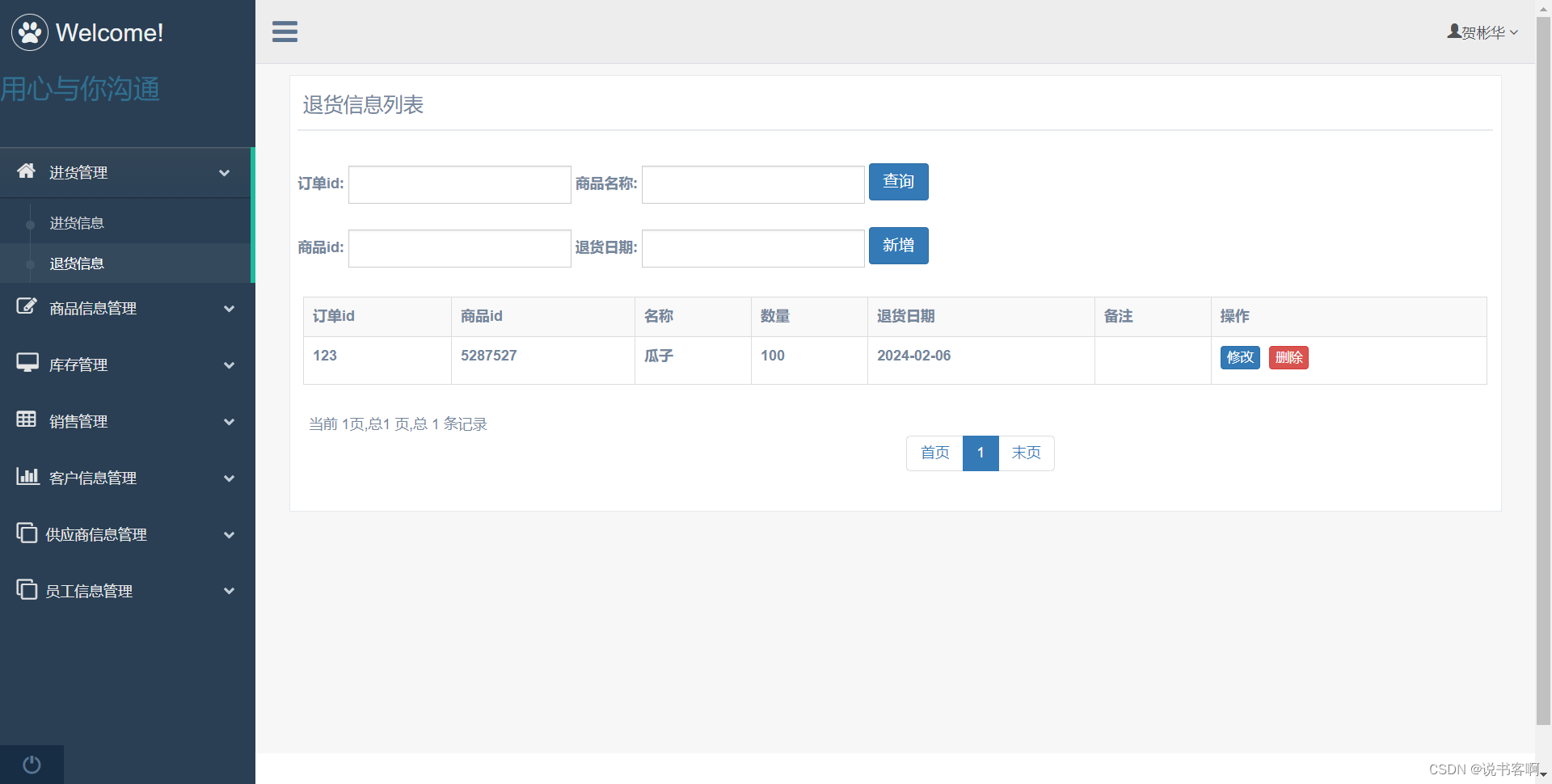Click the paw logo icon
1552x784 pixels.
point(30,32)
